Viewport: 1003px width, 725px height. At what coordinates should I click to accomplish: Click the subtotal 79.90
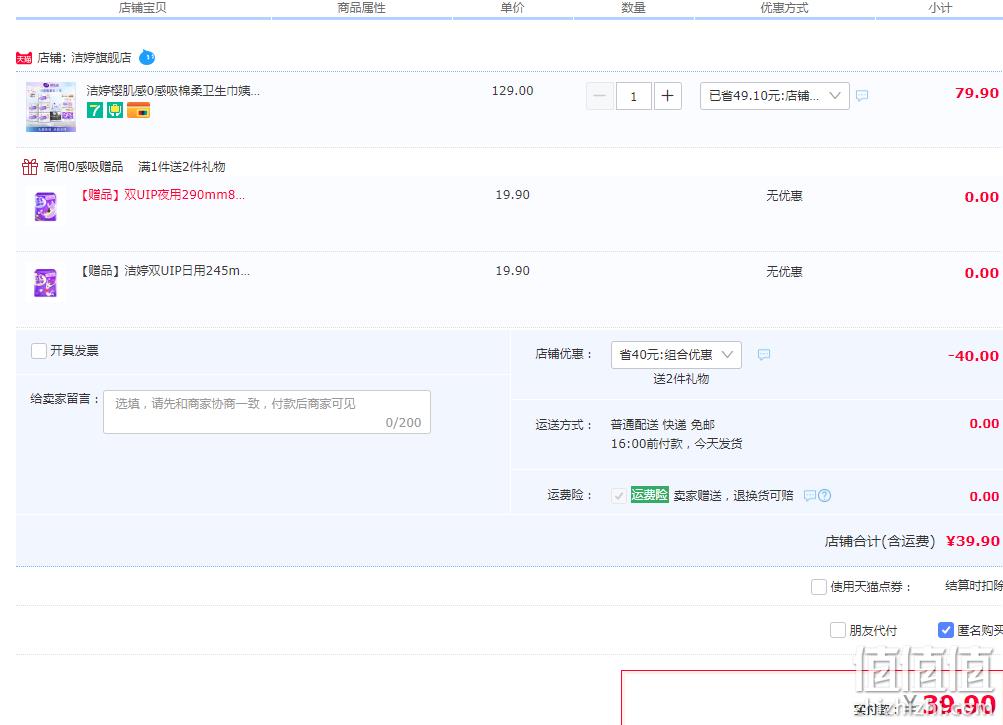click(x=977, y=93)
